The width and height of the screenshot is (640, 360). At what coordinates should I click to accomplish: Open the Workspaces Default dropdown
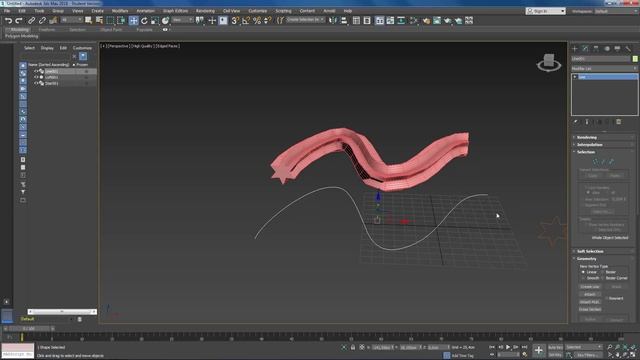(616, 11)
